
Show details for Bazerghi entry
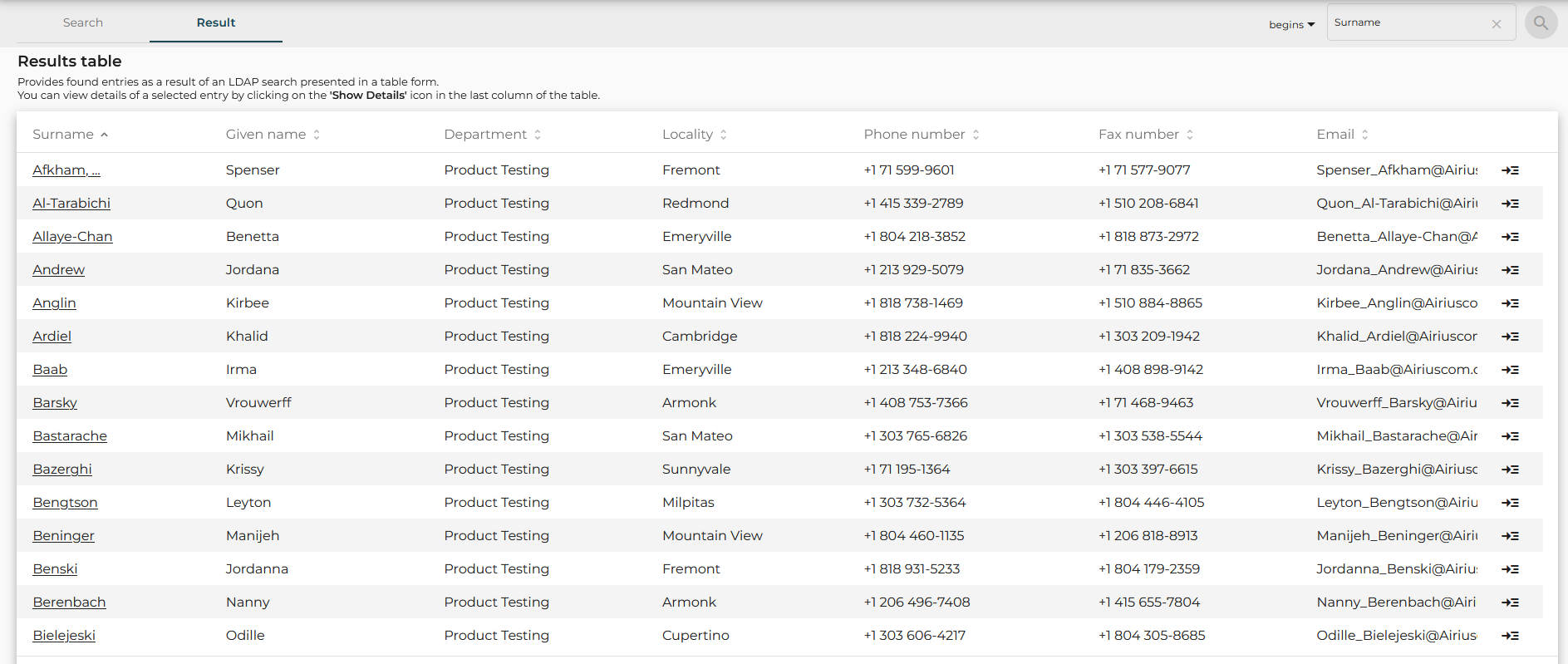pos(1510,470)
